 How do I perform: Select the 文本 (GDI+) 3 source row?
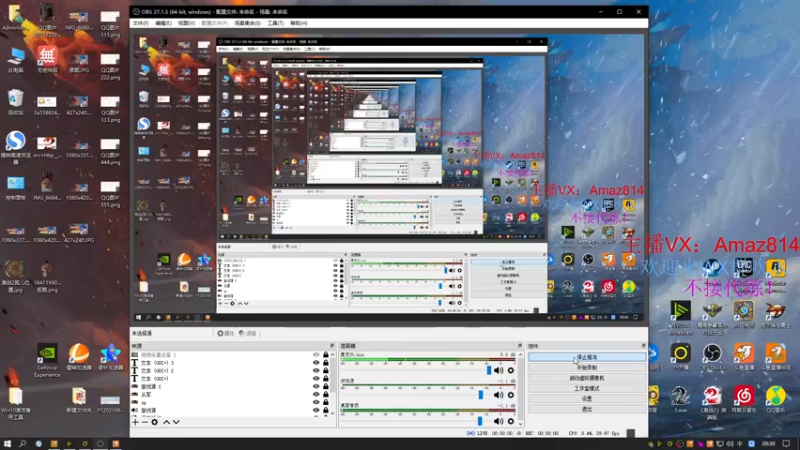230,363
